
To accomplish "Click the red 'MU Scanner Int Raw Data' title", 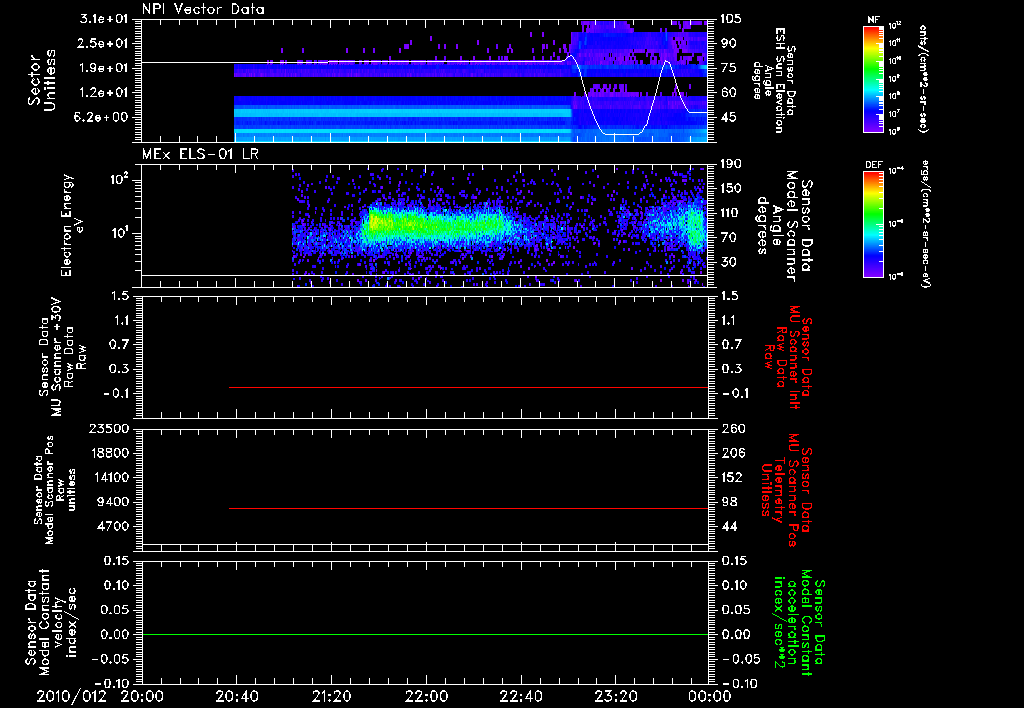I will pyautogui.click(x=788, y=357).
